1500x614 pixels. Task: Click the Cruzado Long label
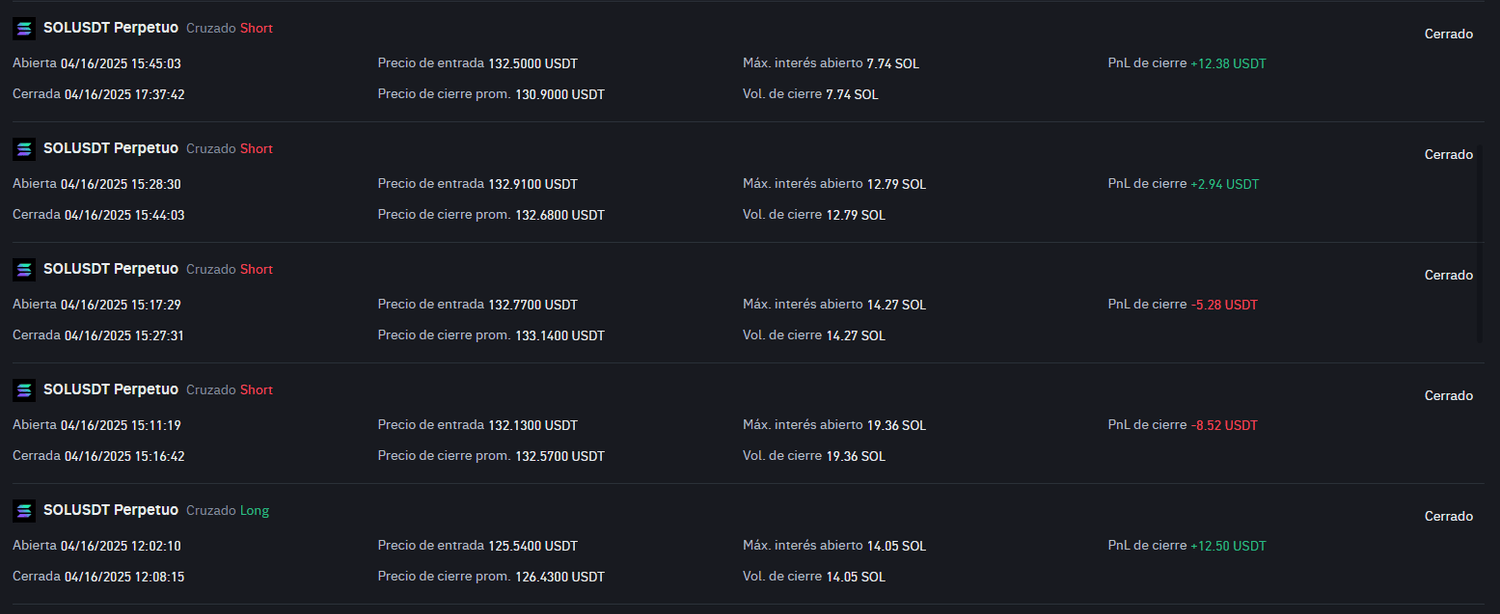coord(227,511)
